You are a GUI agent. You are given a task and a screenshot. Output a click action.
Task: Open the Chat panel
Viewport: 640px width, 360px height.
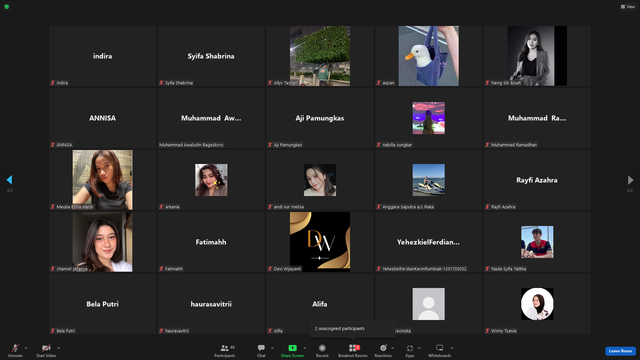pyautogui.click(x=261, y=350)
